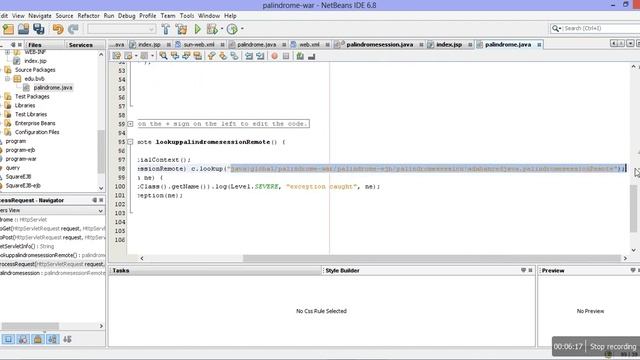Open the Navigate menu

40,16
